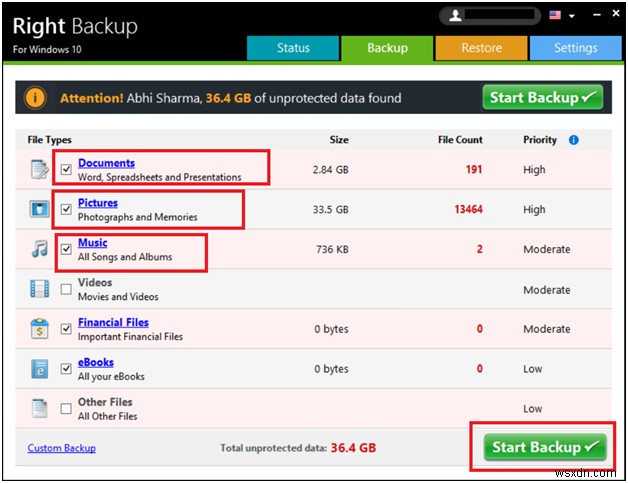This screenshot has width=628, height=483.
Task: Click the Music notes icon
Action: pyautogui.click(x=40, y=249)
